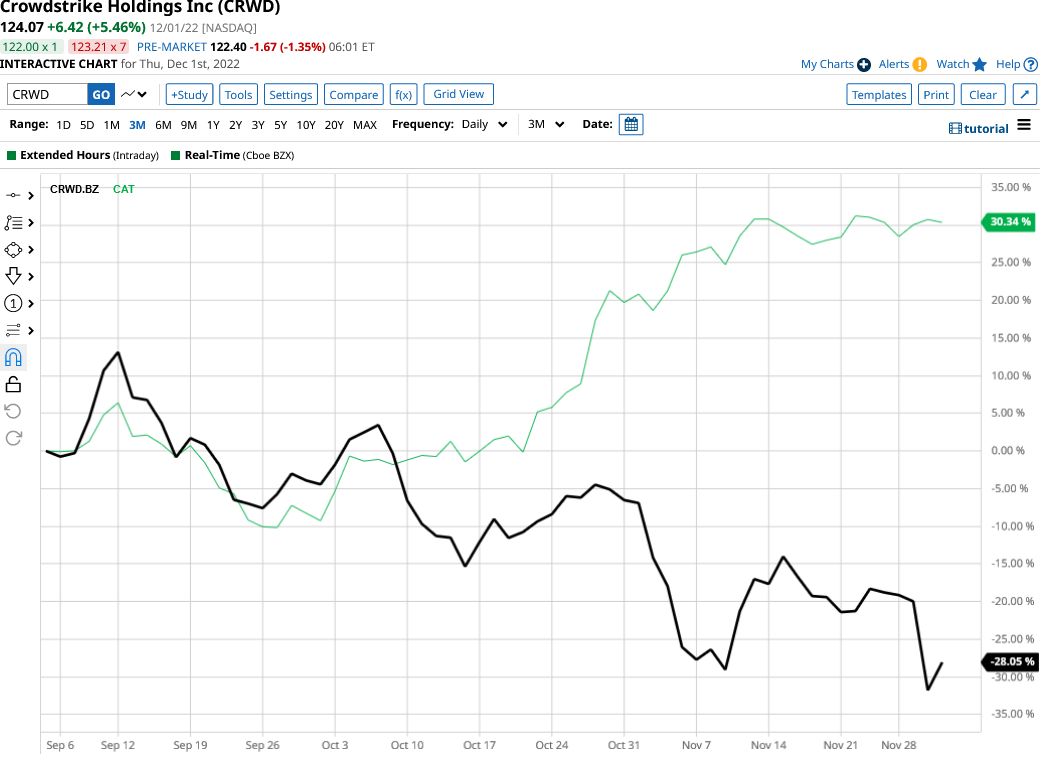Open the horizontal lines tool icon
Screen dimensions: 1051x771
click(13, 331)
